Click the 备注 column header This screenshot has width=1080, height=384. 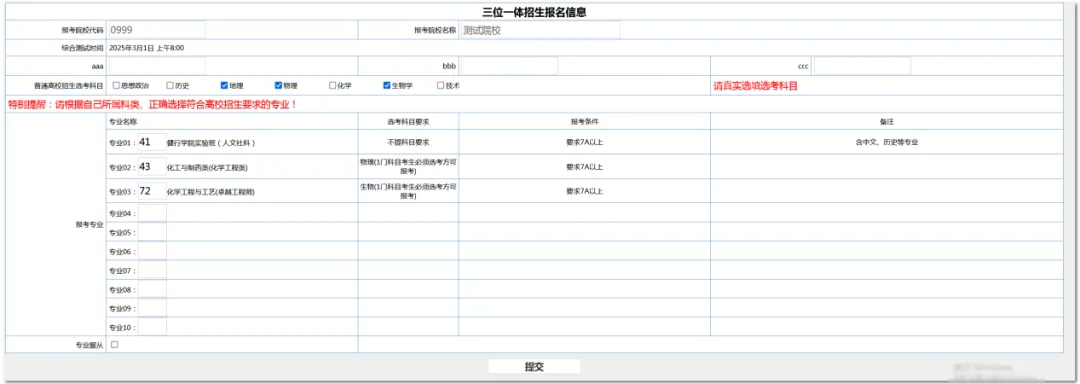pyautogui.click(x=886, y=121)
